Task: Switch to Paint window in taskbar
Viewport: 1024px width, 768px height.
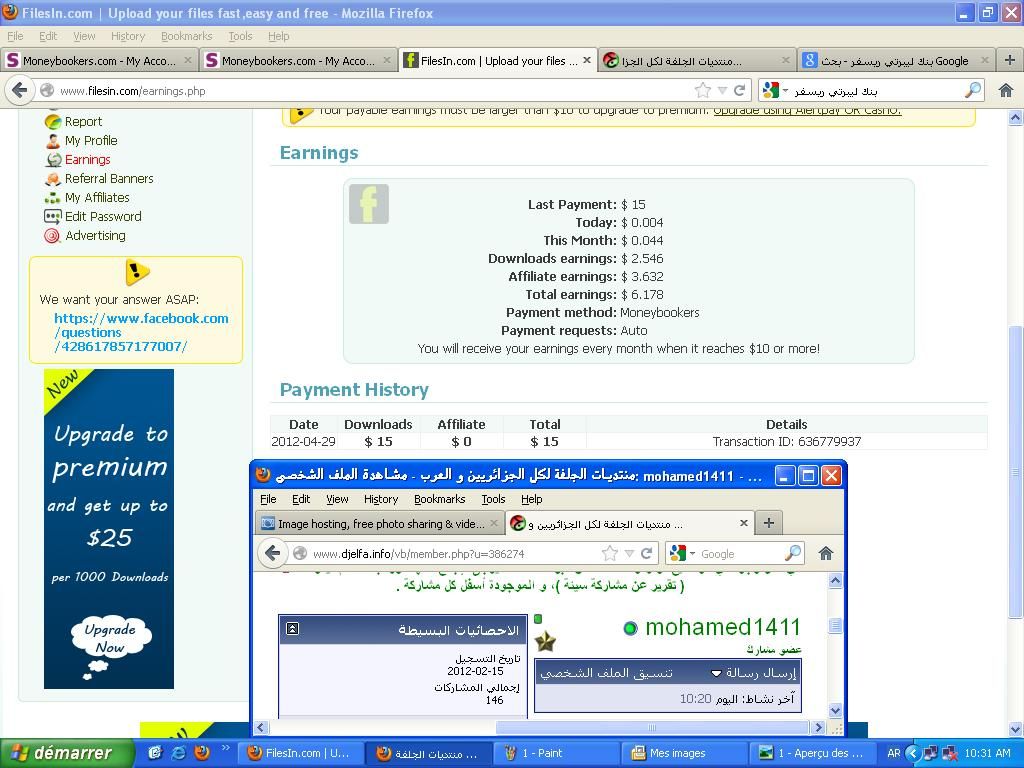Action: (x=554, y=753)
